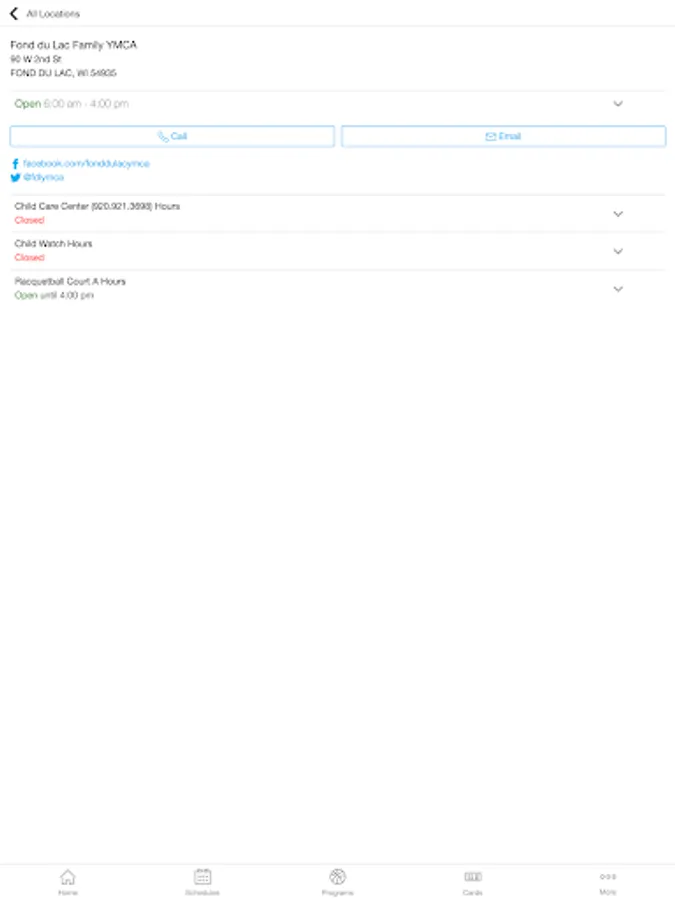Open the Home tab
Viewport: 675px width, 900px height.
point(68,882)
